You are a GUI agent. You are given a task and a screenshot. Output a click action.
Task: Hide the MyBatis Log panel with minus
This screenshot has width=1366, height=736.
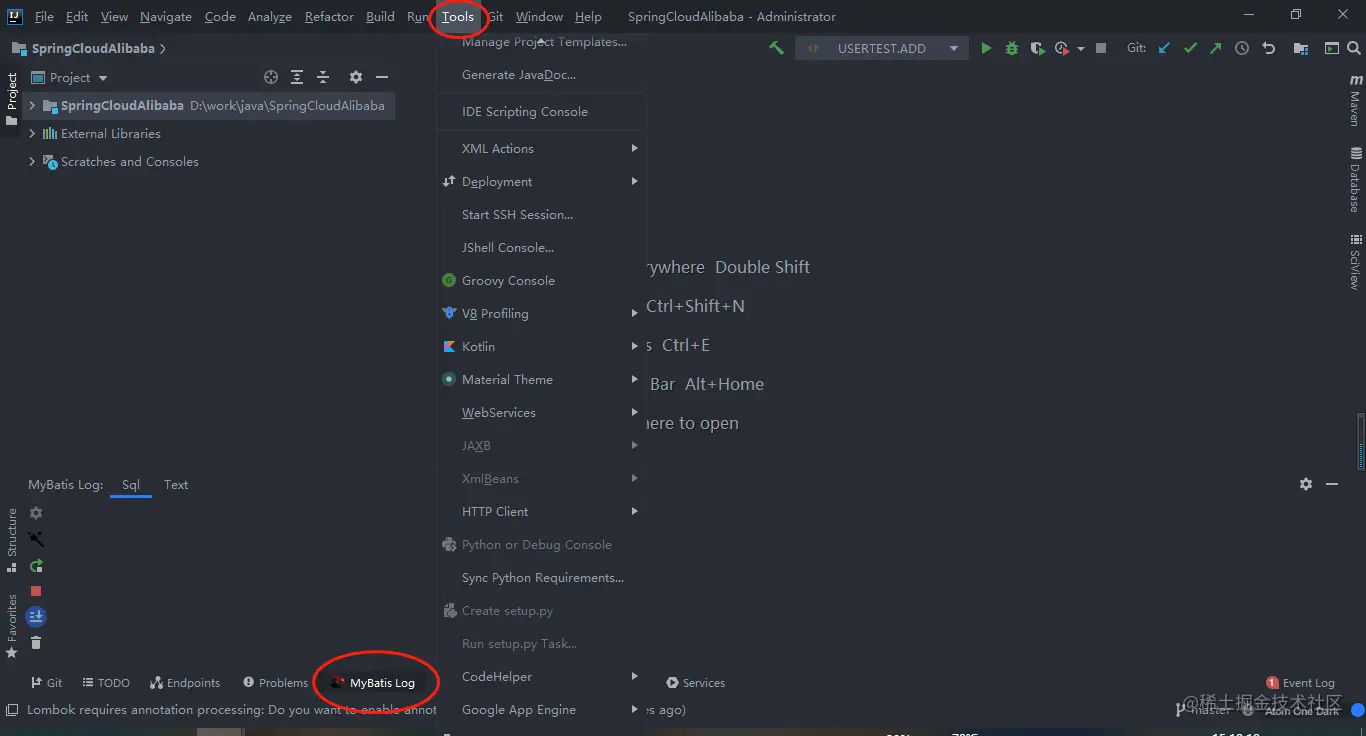pyautogui.click(x=1332, y=484)
